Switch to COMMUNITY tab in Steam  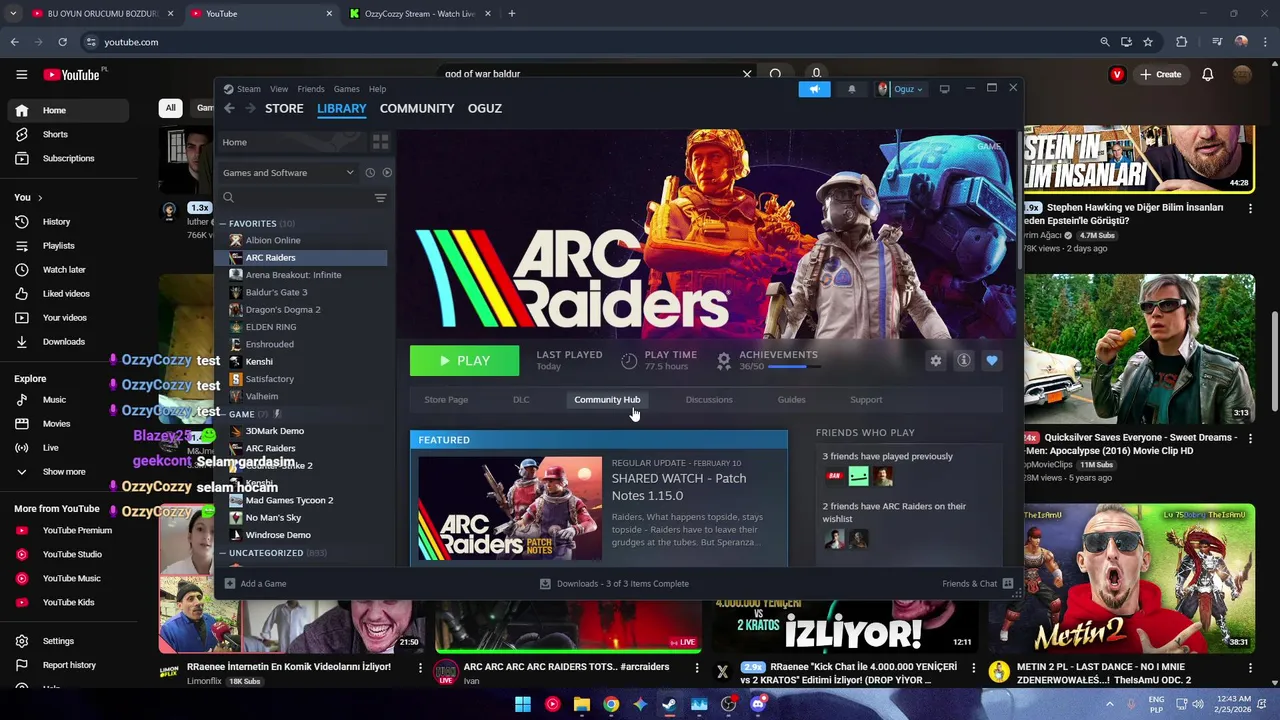417,108
